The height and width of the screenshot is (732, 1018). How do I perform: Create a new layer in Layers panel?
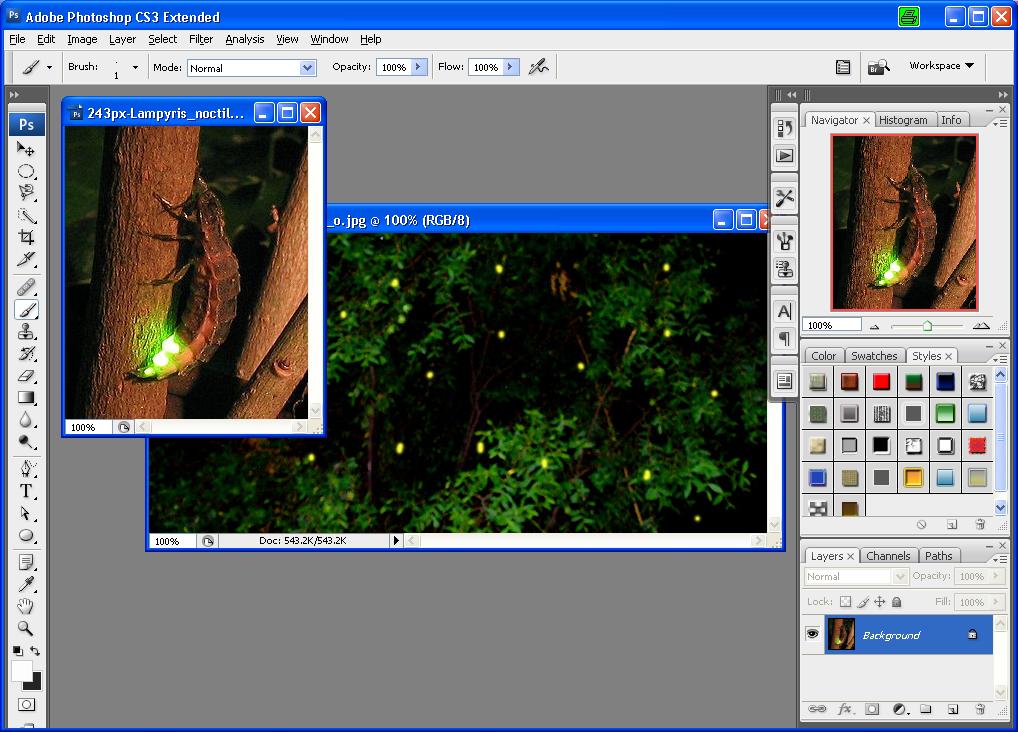click(953, 709)
